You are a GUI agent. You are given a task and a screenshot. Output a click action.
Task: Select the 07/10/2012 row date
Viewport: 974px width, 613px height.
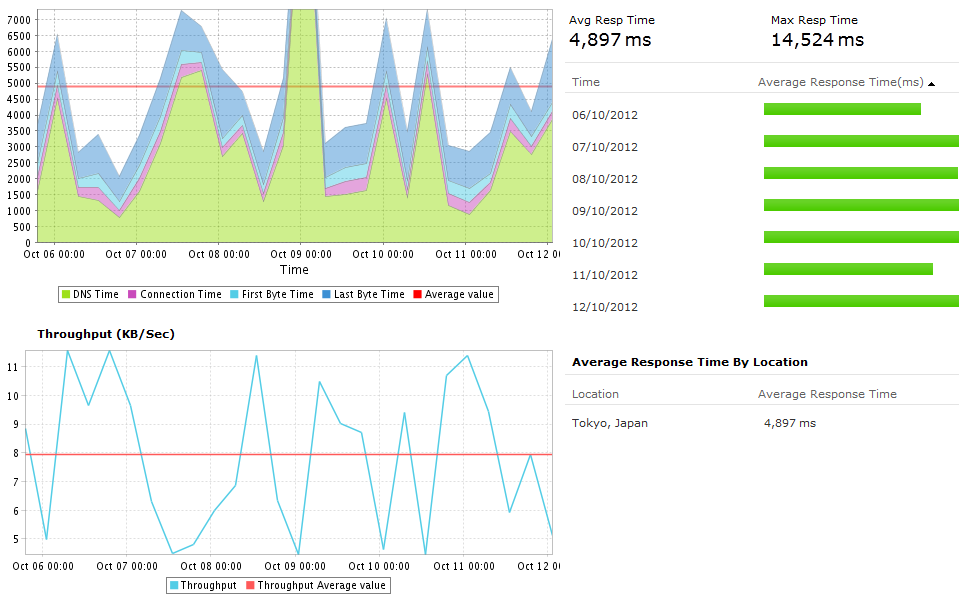click(x=605, y=147)
